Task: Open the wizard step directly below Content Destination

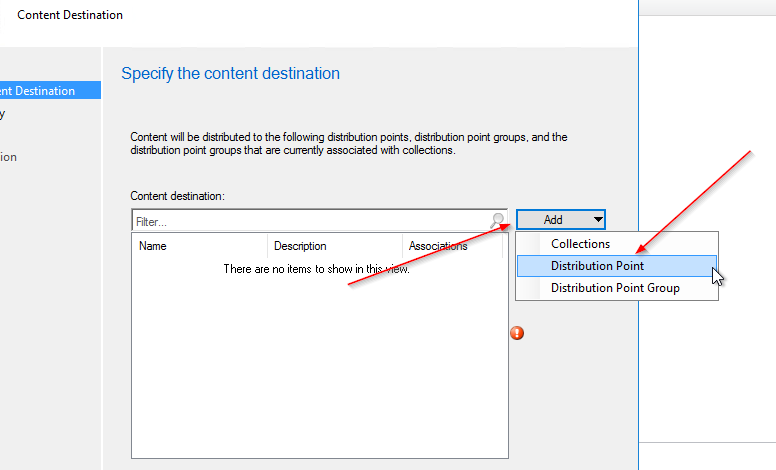Action: click(x=3, y=114)
